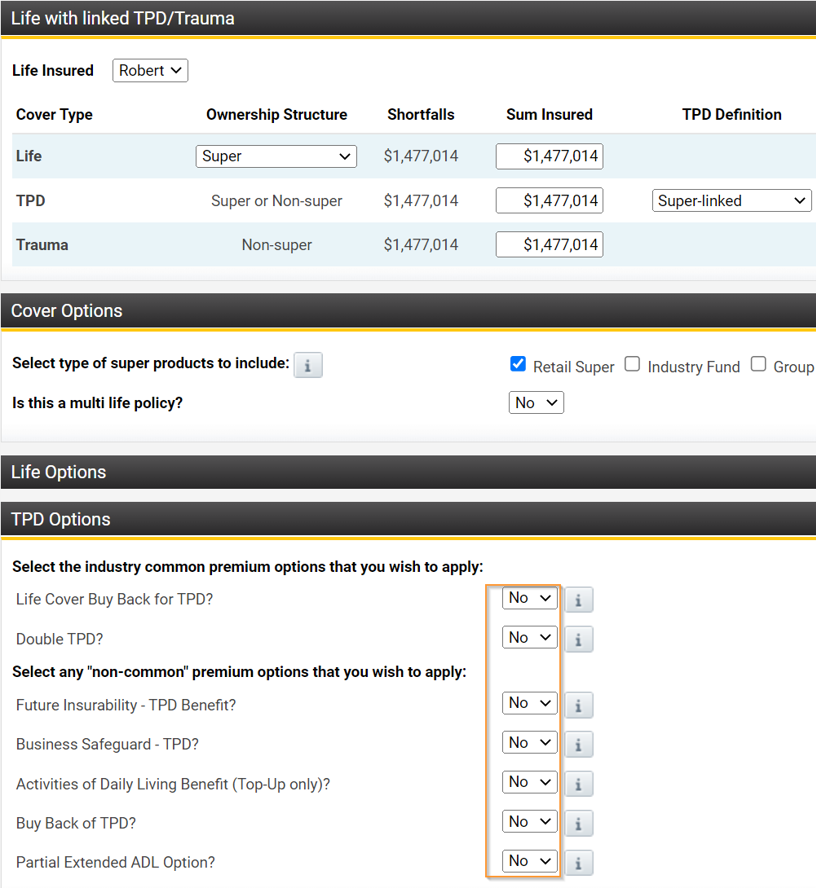Click Business Safeguard TPD info icon
This screenshot has width=816, height=888.
[579, 744]
